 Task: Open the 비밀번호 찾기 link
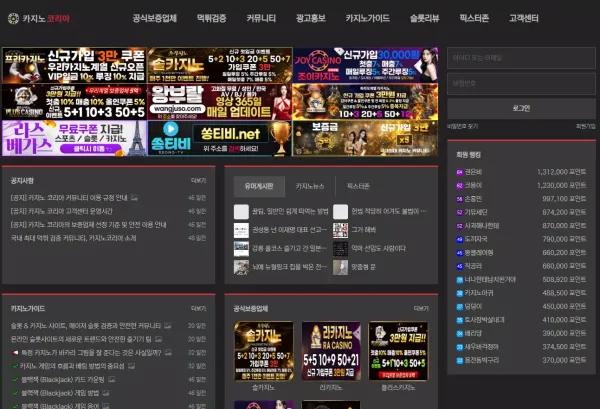[x=463, y=126]
